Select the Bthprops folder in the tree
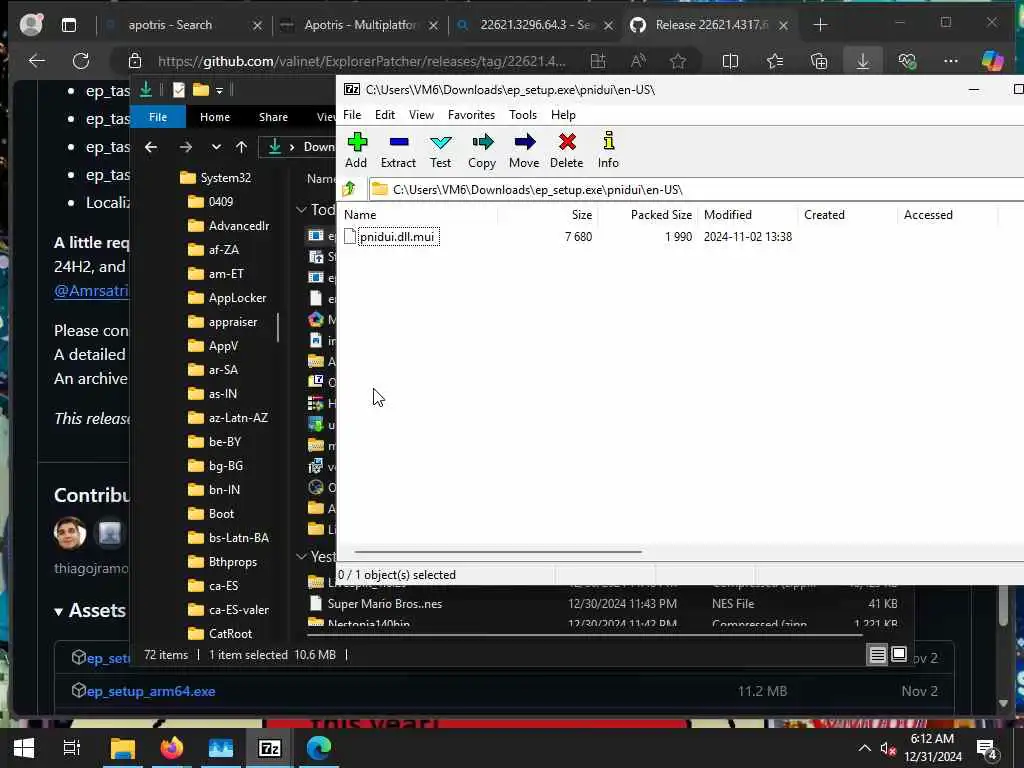Image resolution: width=1024 pixels, height=768 pixels. [223, 562]
